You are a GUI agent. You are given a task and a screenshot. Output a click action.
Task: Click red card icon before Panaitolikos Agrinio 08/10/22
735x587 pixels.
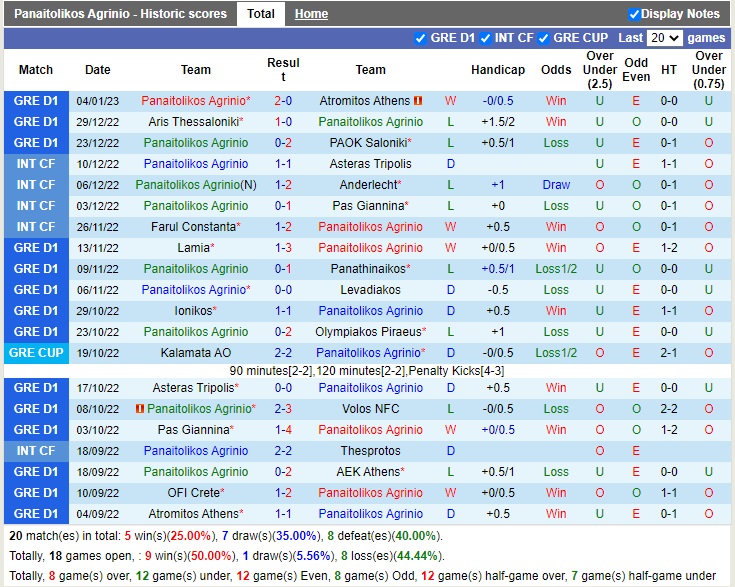[x=140, y=409]
